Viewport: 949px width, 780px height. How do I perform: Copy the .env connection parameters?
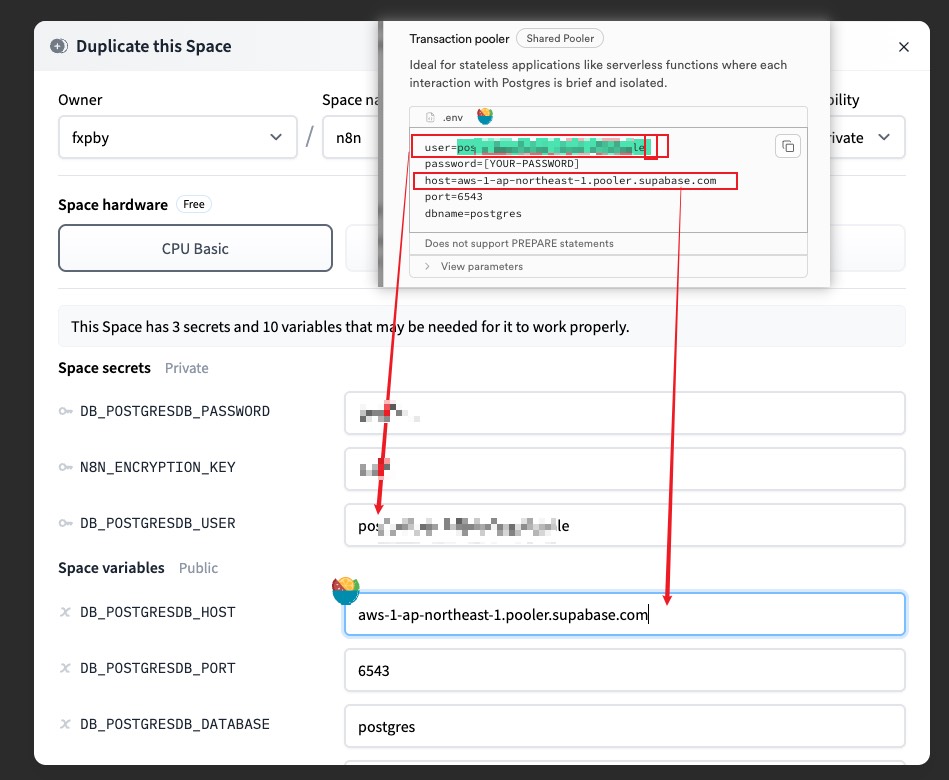[788, 147]
